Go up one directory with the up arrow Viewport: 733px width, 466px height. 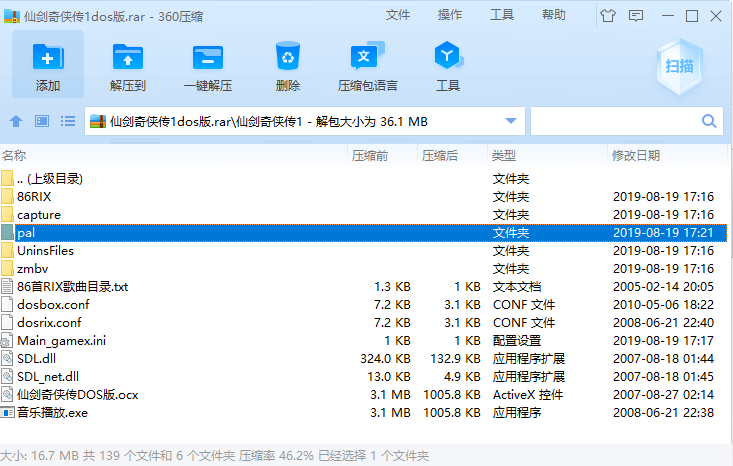15,121
